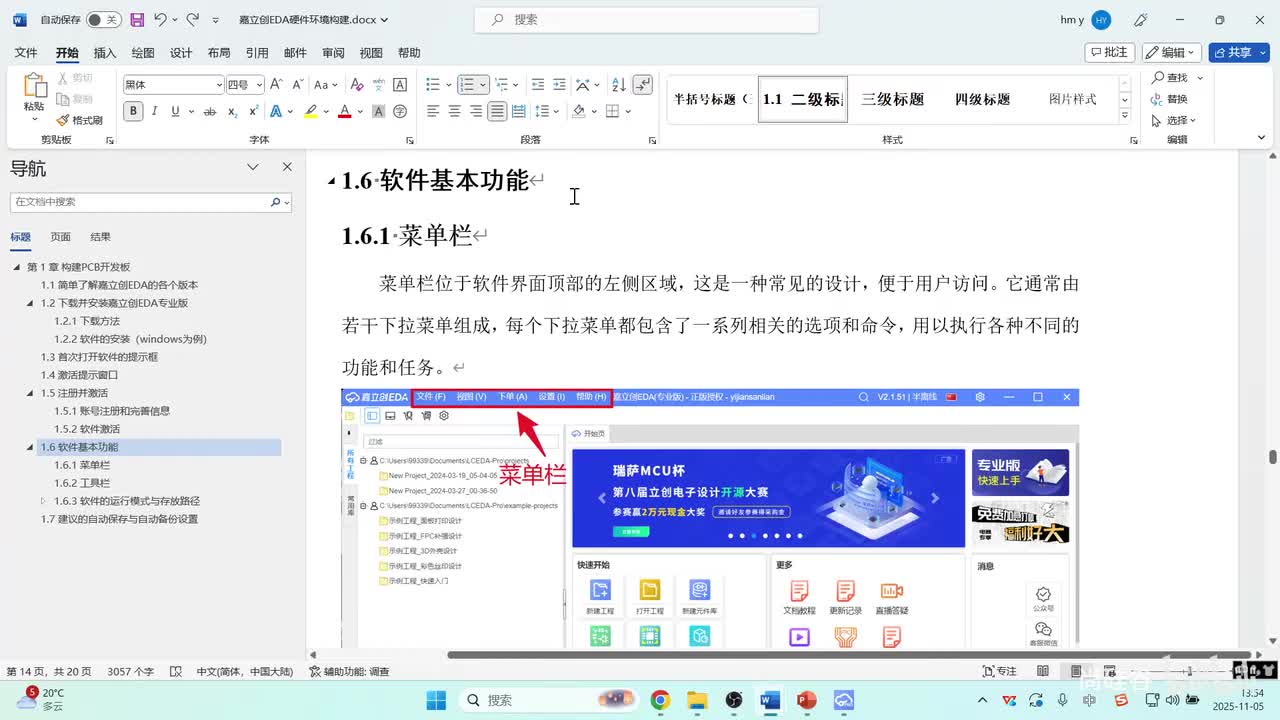The width and height of the screenshot is (1280, 720).
Task: Click Replace (替换) in the editing group
Action: (1169, 99)
